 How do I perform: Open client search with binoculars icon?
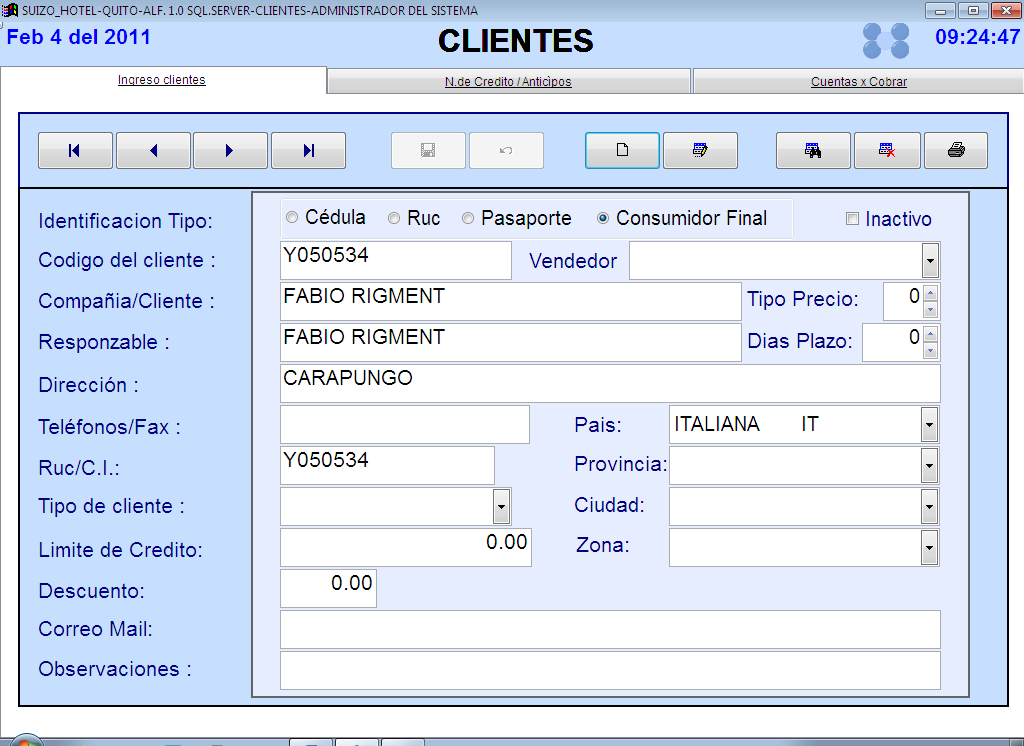[813, 150]
